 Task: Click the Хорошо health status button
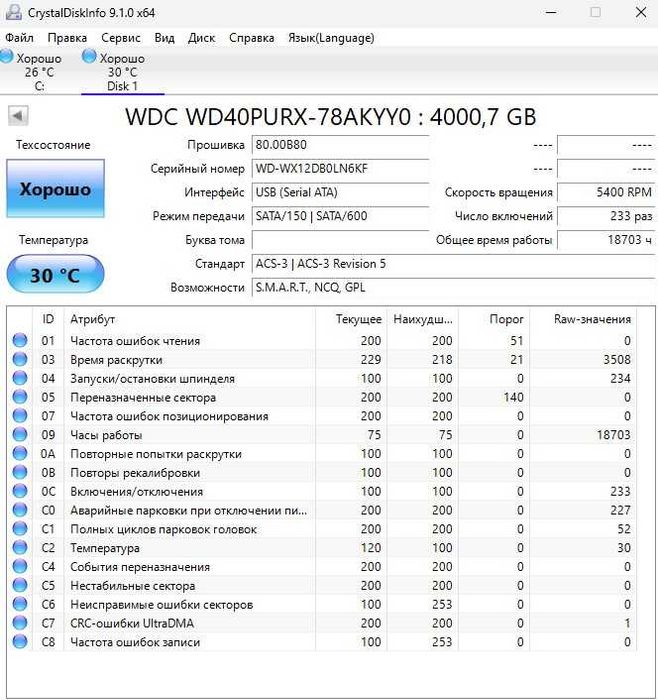tap(55, 189)
